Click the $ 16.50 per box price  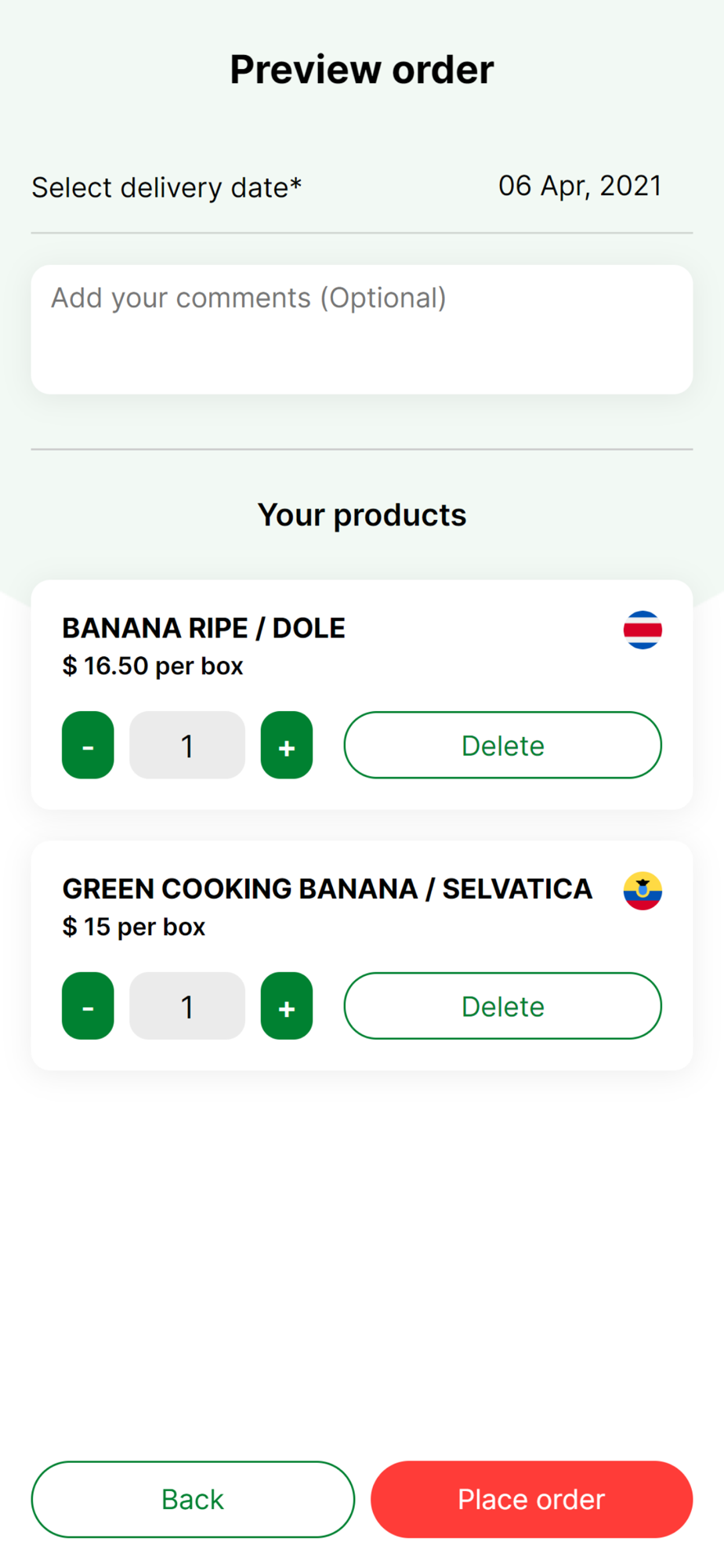153,666
